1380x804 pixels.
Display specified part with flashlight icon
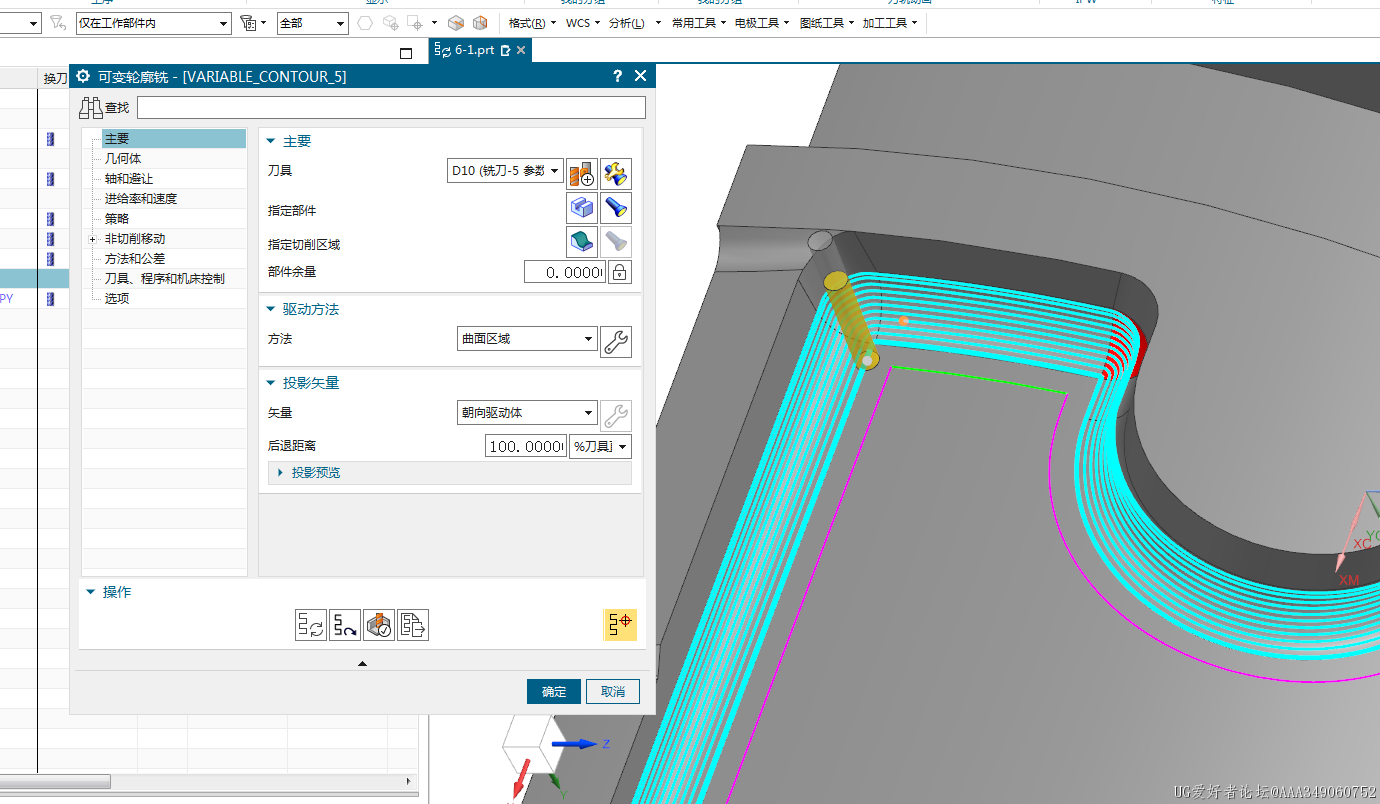(616, 208)
